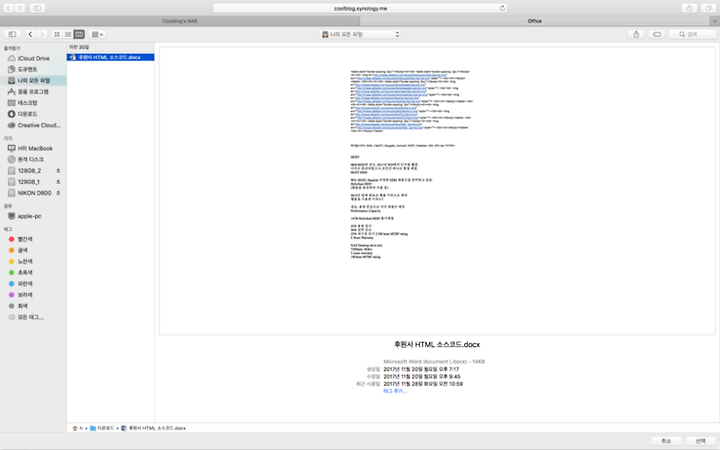Image resolution: width=720 pixels, height=450 pixels.
Task: Go back in Safari browser
Action: coord(9,8)
